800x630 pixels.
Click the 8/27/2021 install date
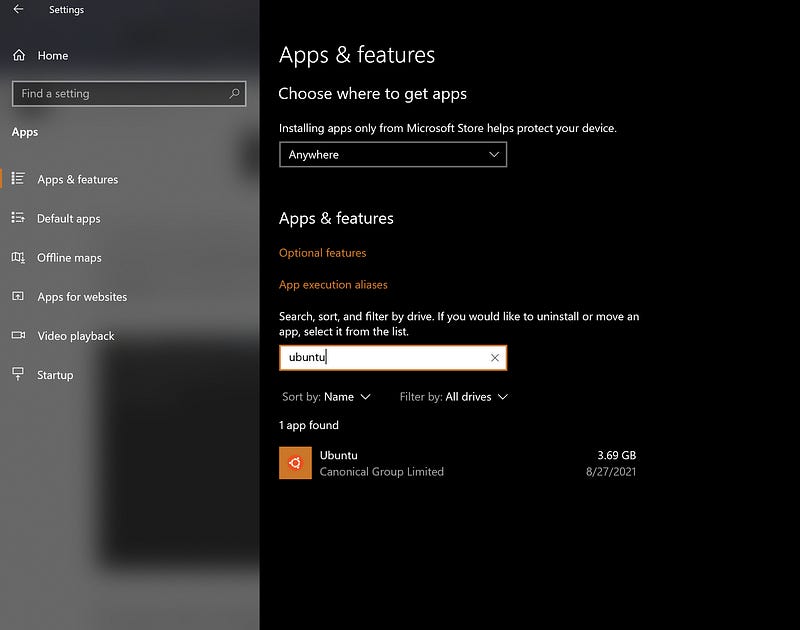pyautogui.click(x=611, y=471)
